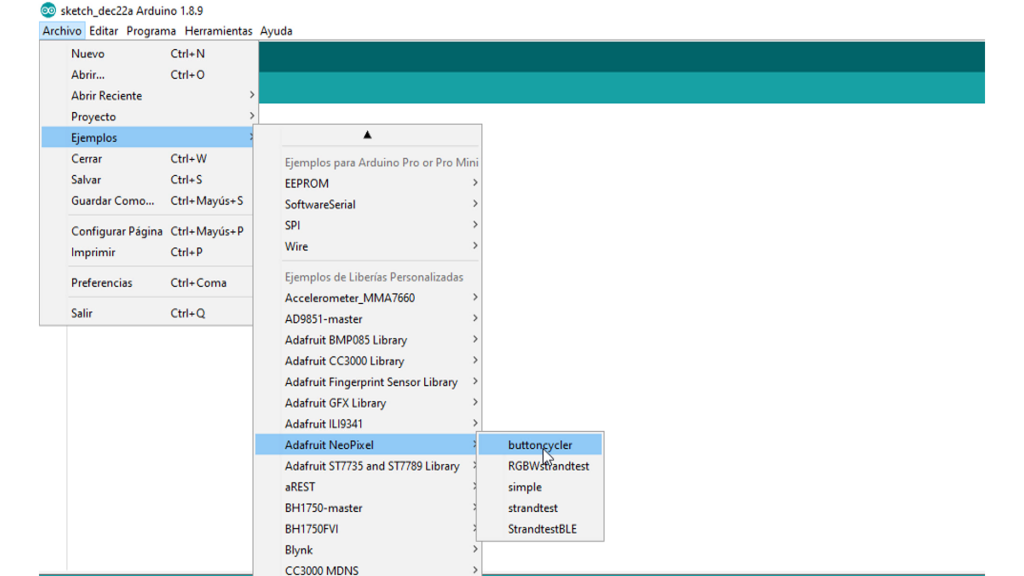Expand the Adafruit GFX Library examples
The width and height of the screenshot is (1024, 576).
(x=335, y=403)
